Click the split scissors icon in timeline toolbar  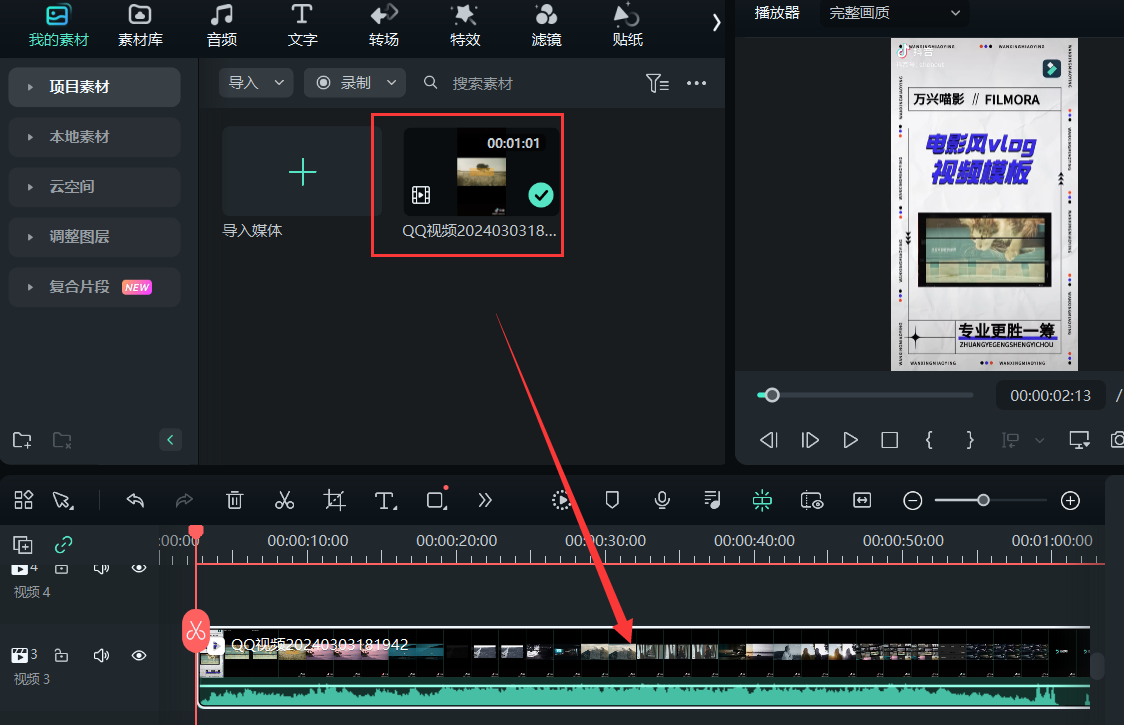pyautogui.click(x=285, y=500)
